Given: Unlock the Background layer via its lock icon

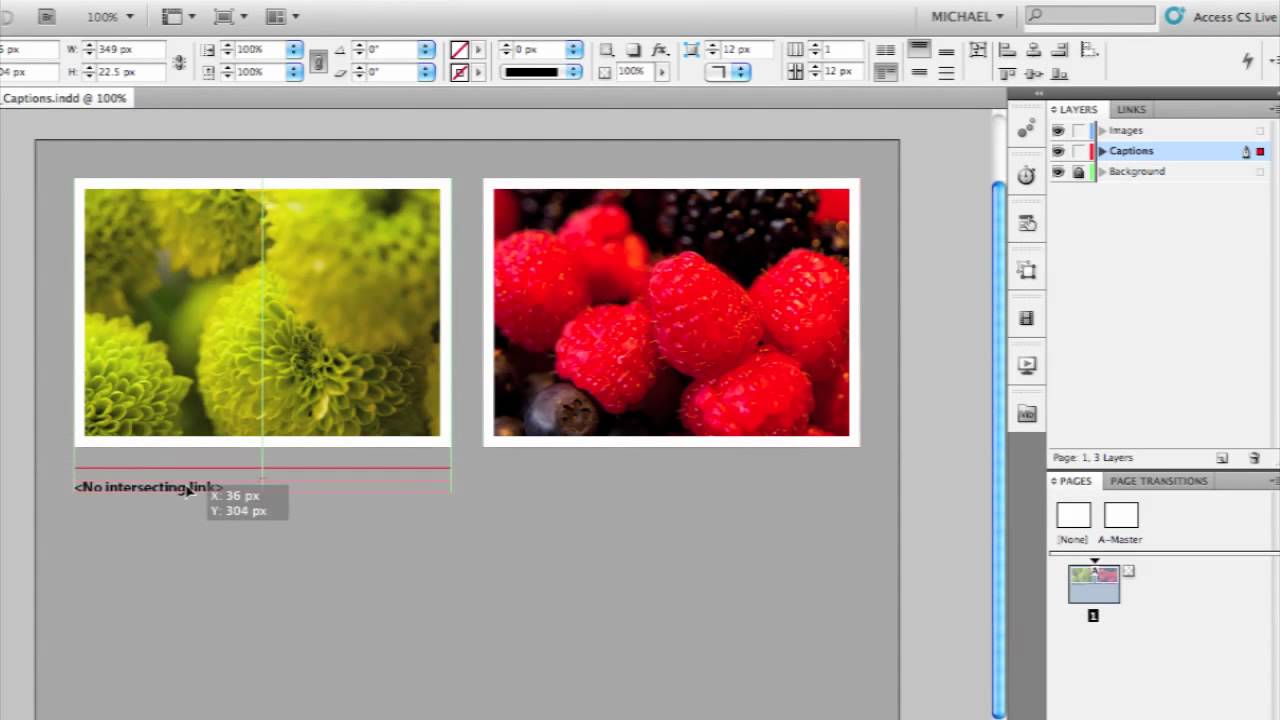Looking at the screenshot, I should pyautogui.click(x=1078, y=172).
